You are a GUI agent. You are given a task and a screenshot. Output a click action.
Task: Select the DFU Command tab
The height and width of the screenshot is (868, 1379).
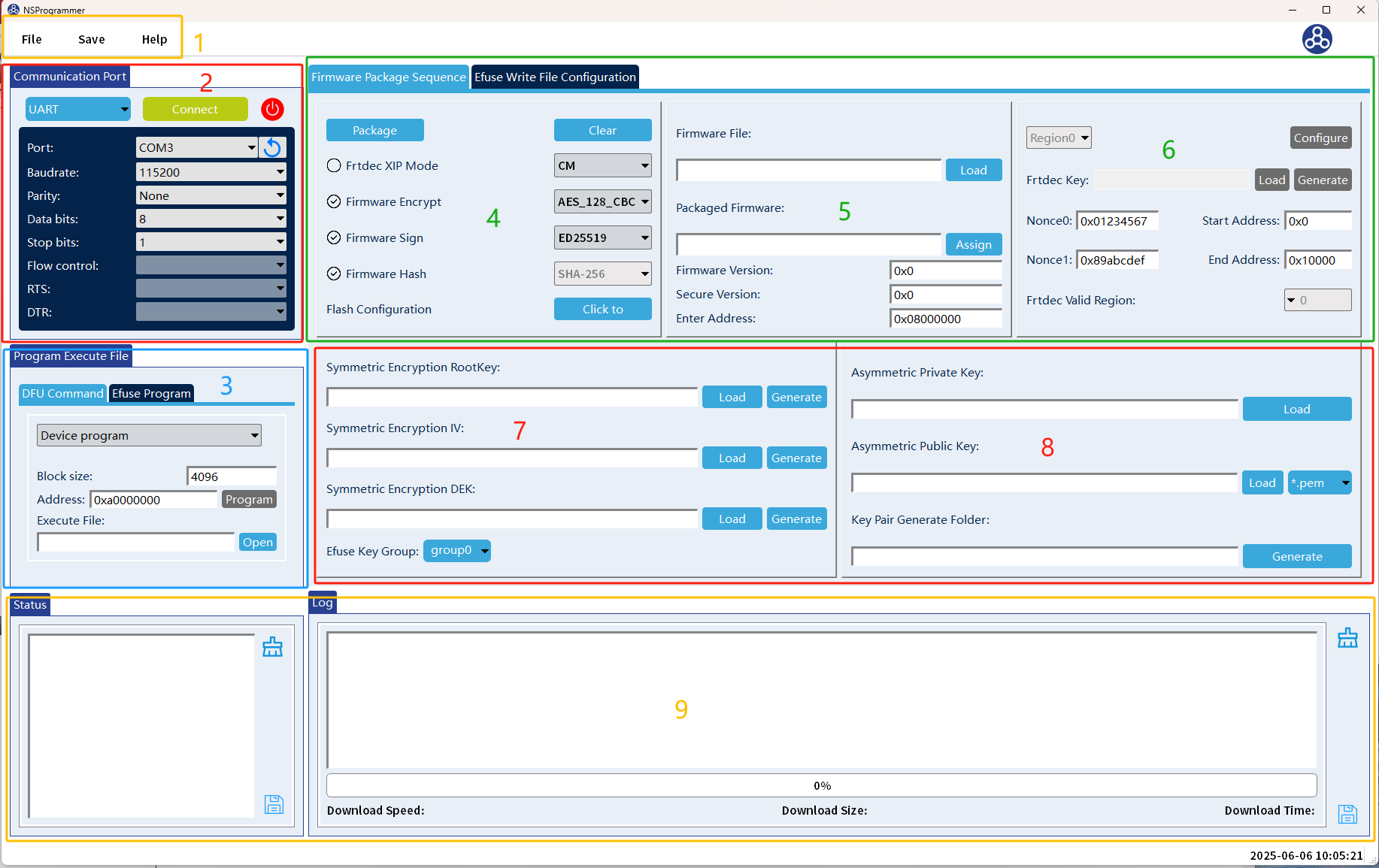coord(62,393)
